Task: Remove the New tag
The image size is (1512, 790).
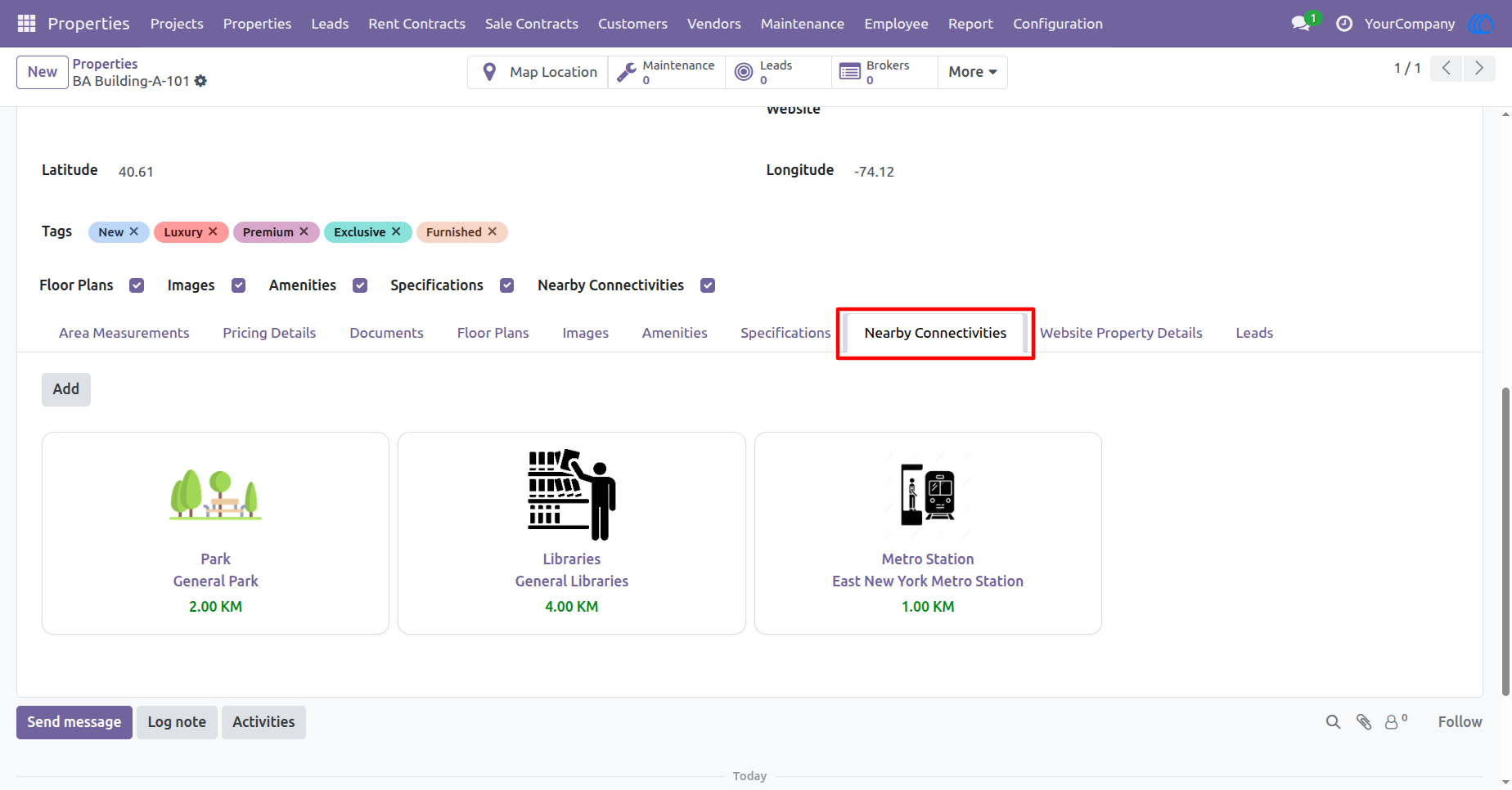Action: pyautogui.click(x=134, y=231)
